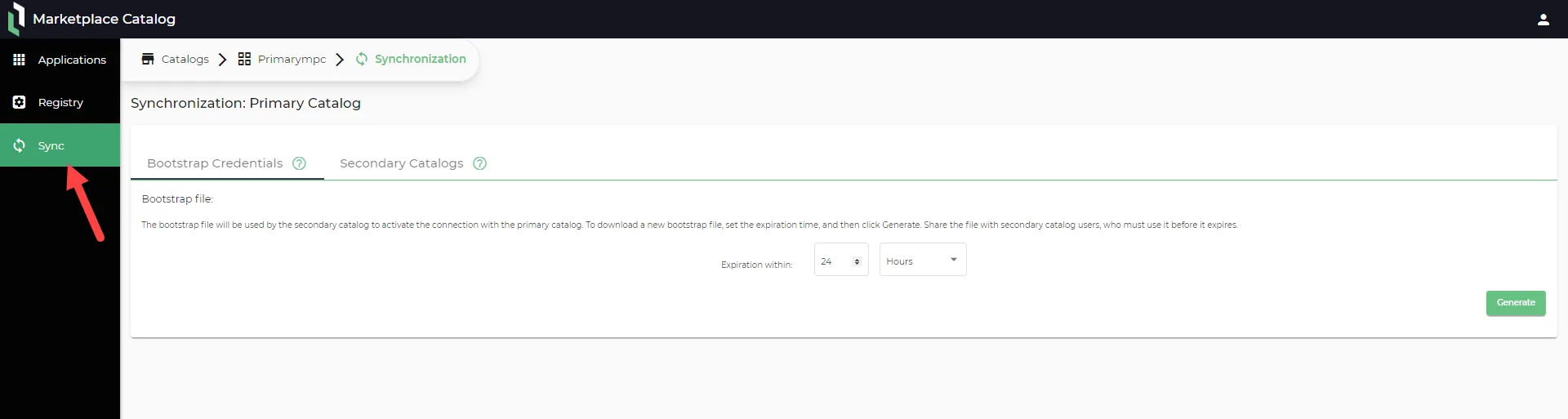Select the Sync sidebar menu item
The height and width of the screenshot is (419, 1568).
[60, 145]
